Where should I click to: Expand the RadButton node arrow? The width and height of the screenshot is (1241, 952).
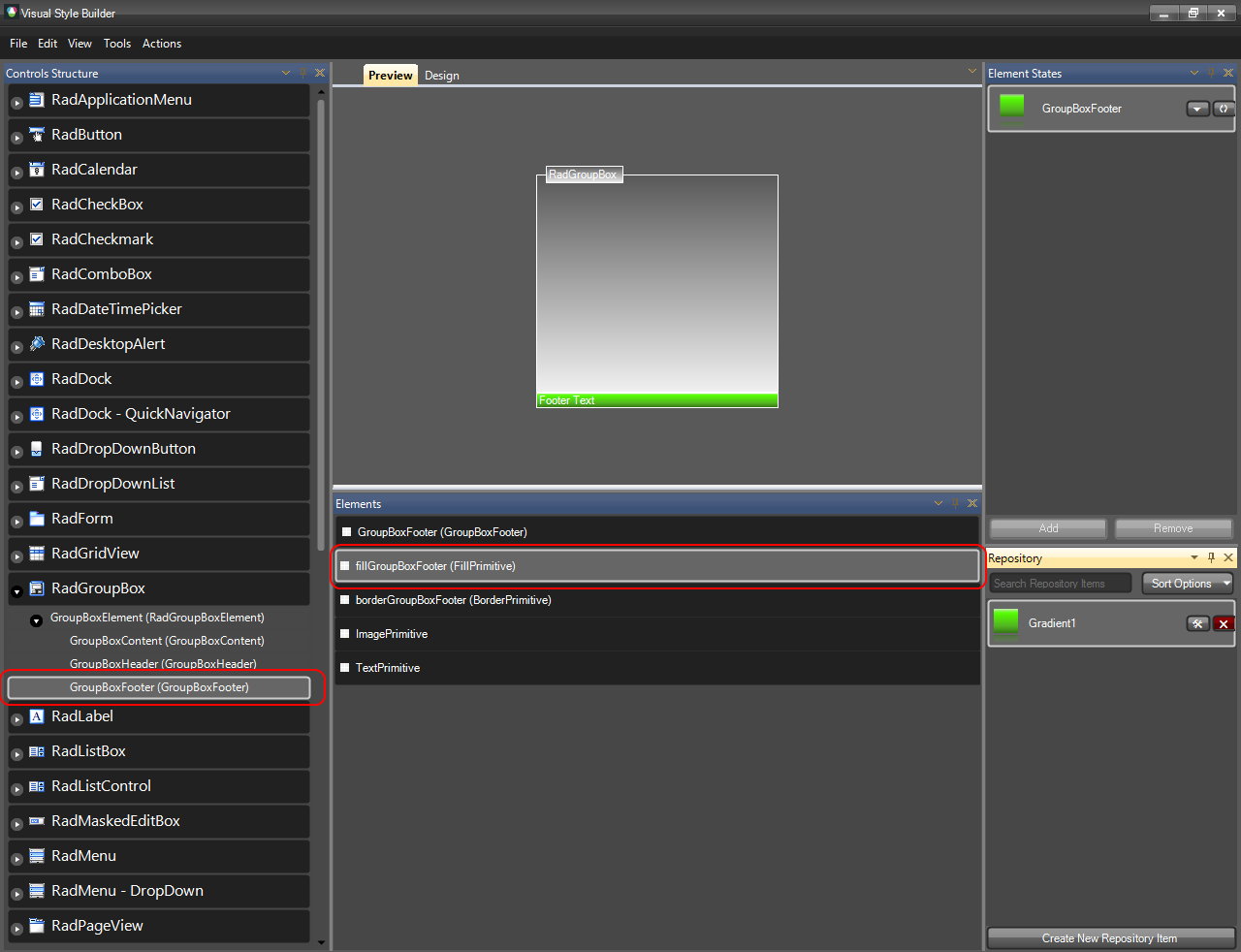click(16, 138)
